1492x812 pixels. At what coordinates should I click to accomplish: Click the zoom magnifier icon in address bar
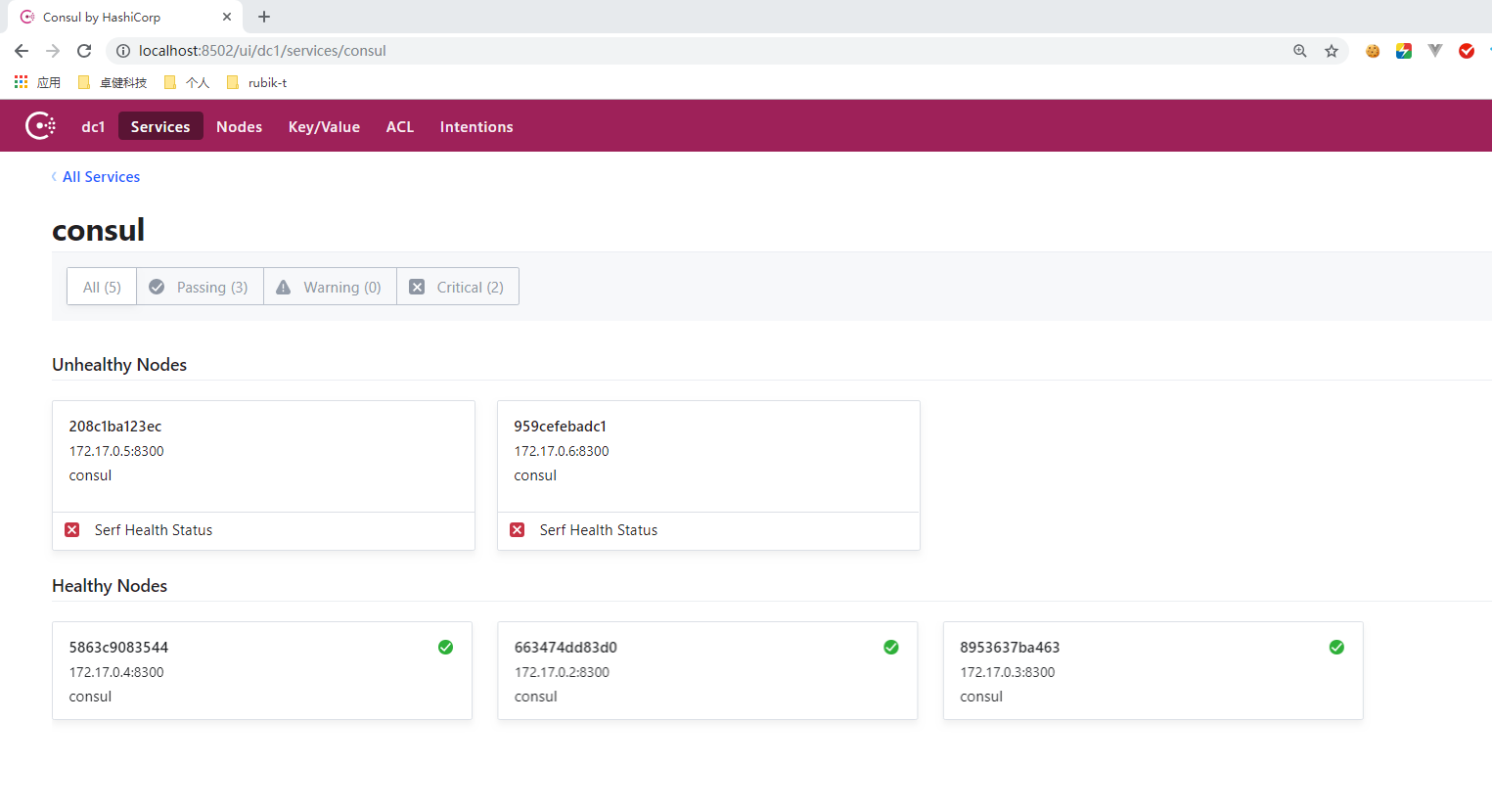coord(1300,51)
